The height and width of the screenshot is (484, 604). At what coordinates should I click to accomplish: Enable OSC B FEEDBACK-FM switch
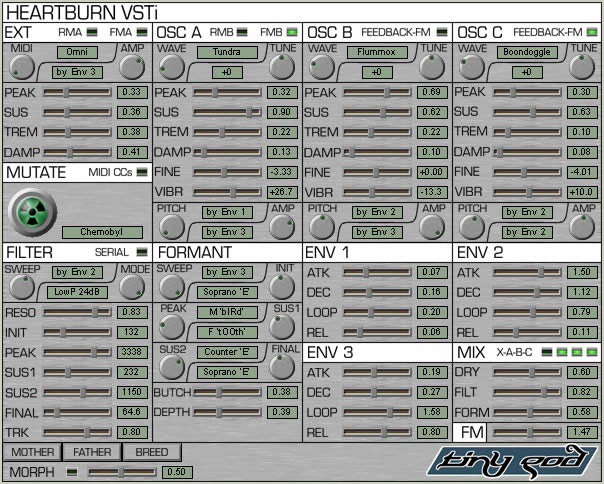[x=442, y=32]
